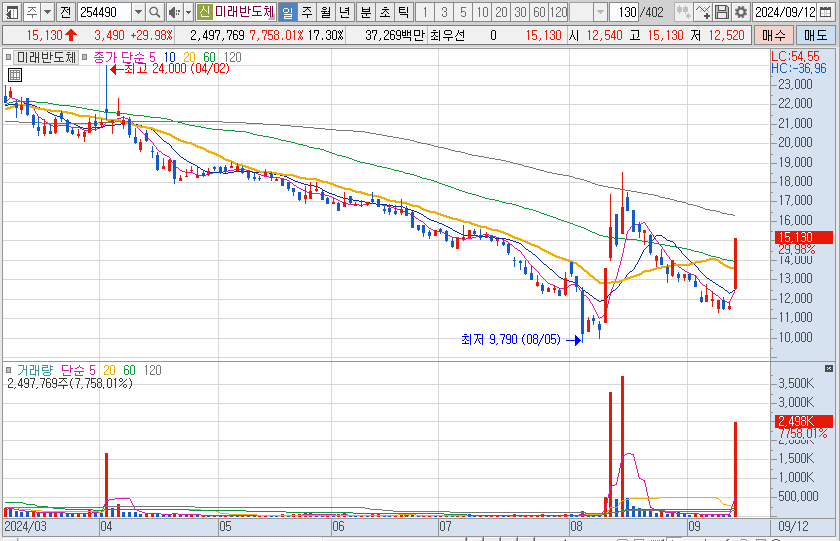Choose the 120 interval button
This screenshot has height=541, width=840.
(559, 12)
